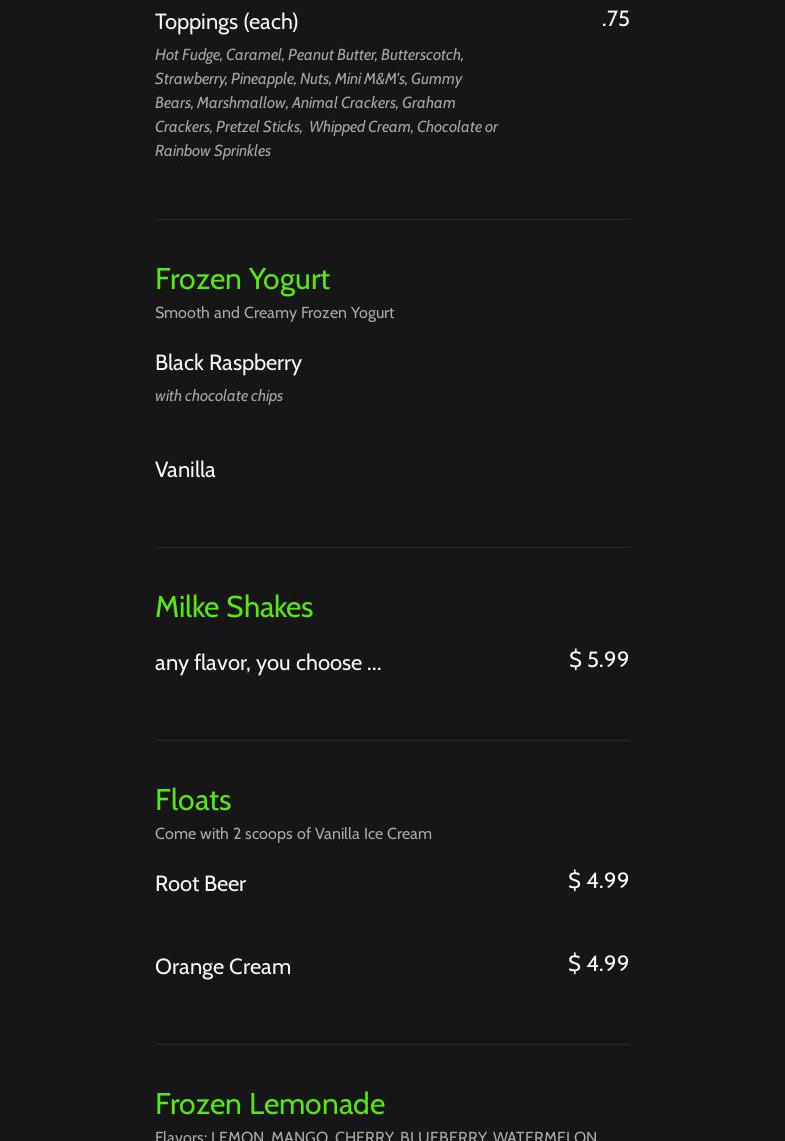Image resolution: width=785 pixels, height=1141 pixels.
Task: Choose the Vanilla frozen yogurt item
Action: pyautogui.click(x=185, y=469)
